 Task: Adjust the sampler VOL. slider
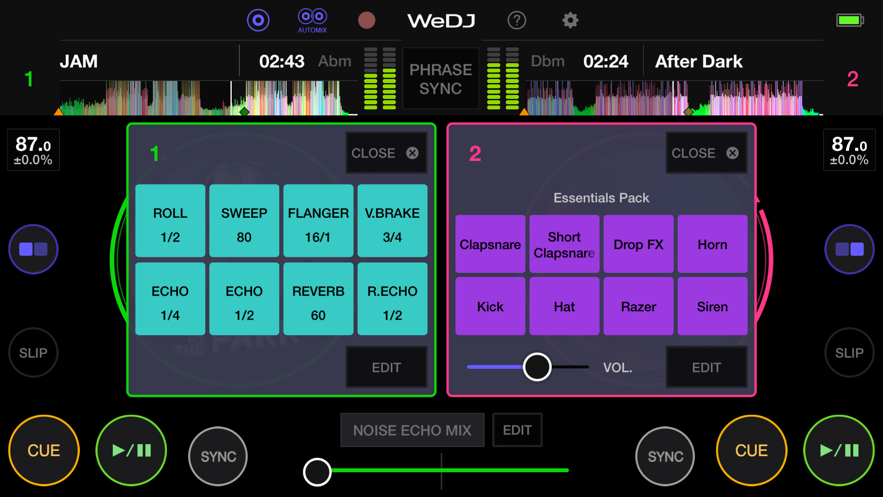click(537, 367)
